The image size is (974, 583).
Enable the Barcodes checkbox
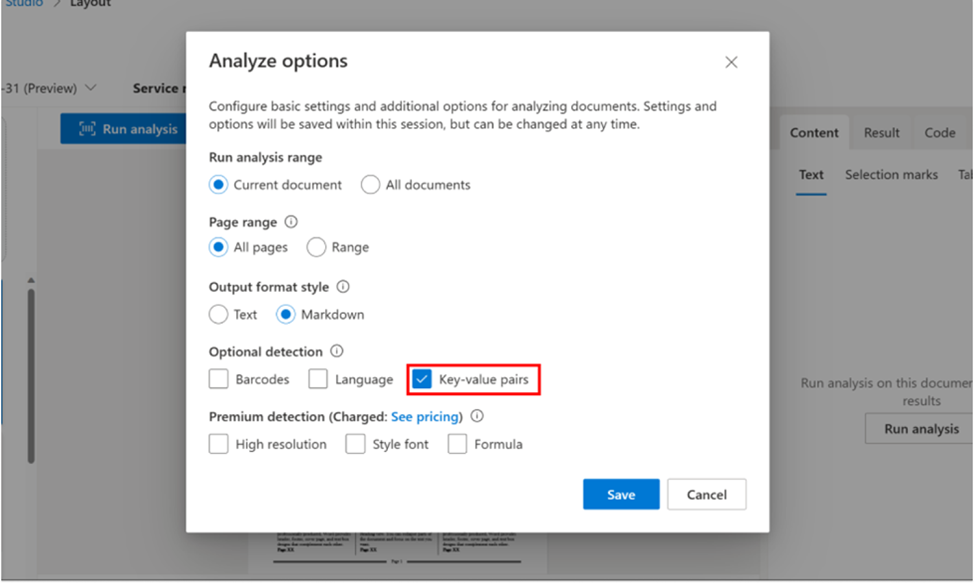coord(219,380)
